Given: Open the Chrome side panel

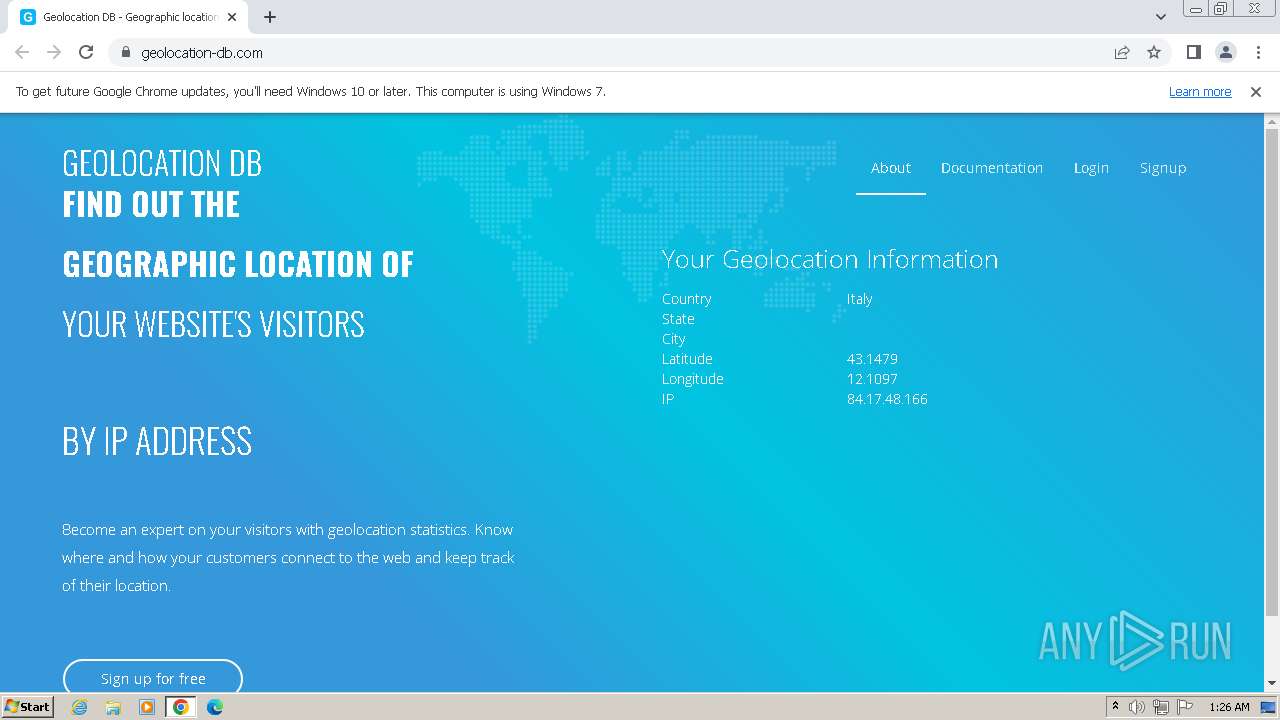Looking at the screenshot, I should [1193, 52].
